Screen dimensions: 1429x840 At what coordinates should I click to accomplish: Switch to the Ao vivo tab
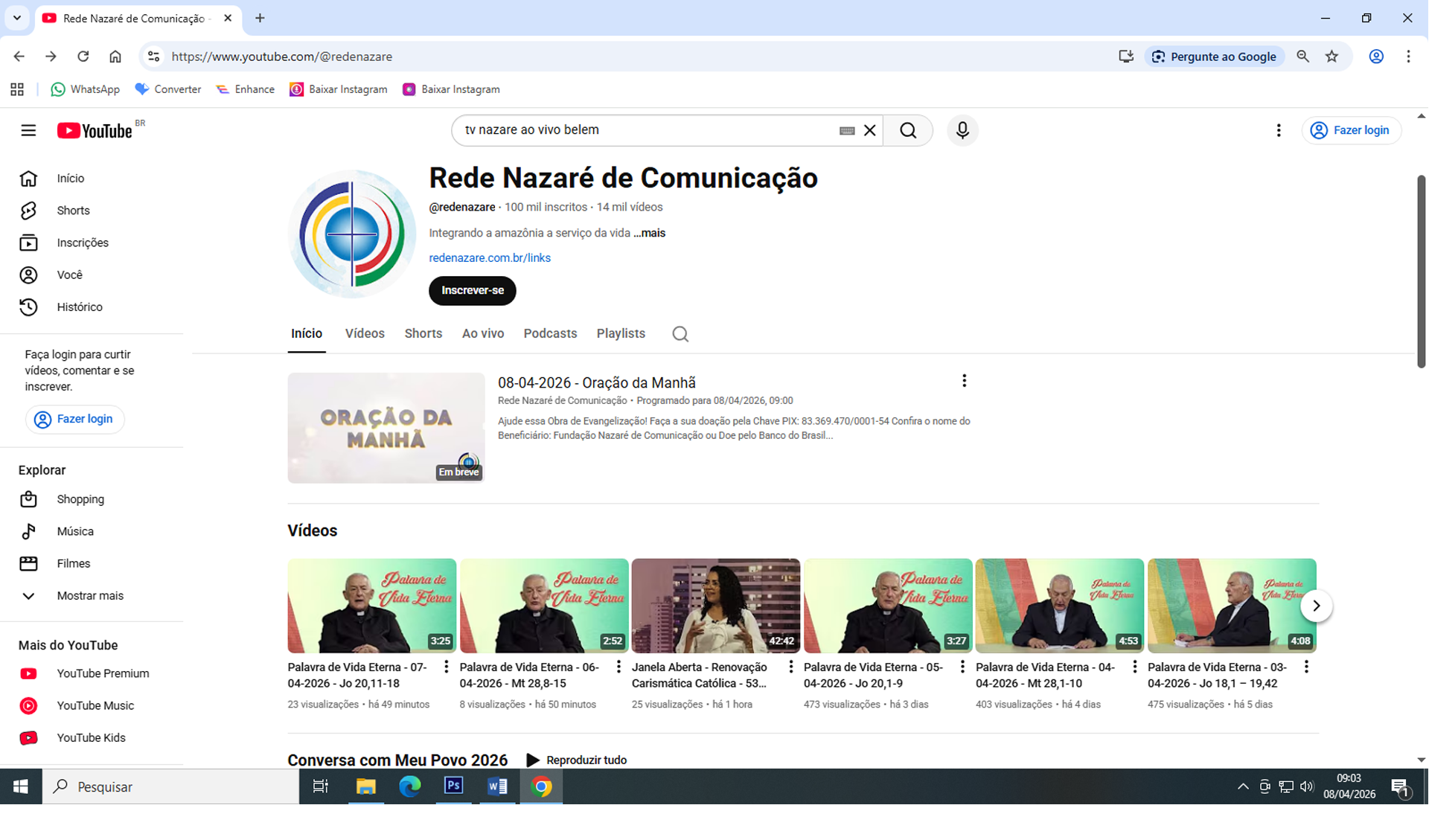(482, 333)
